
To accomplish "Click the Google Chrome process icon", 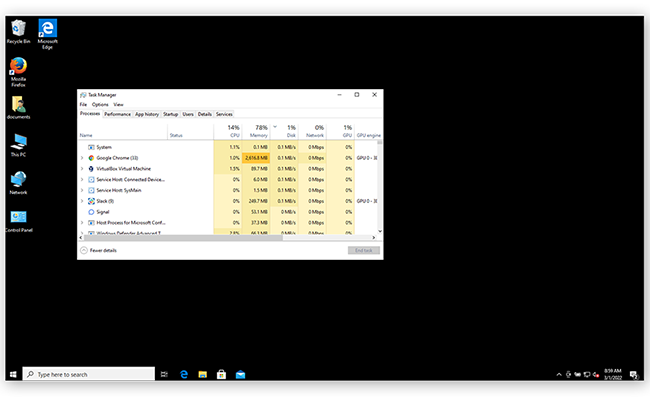I will pos(91,158).
